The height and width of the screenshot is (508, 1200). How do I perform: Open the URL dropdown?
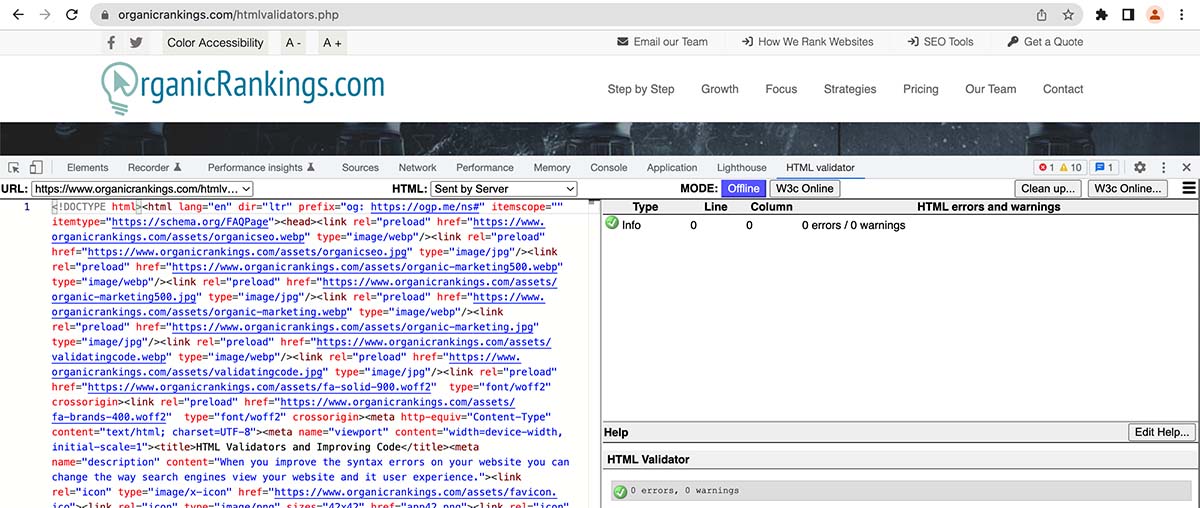143,188
